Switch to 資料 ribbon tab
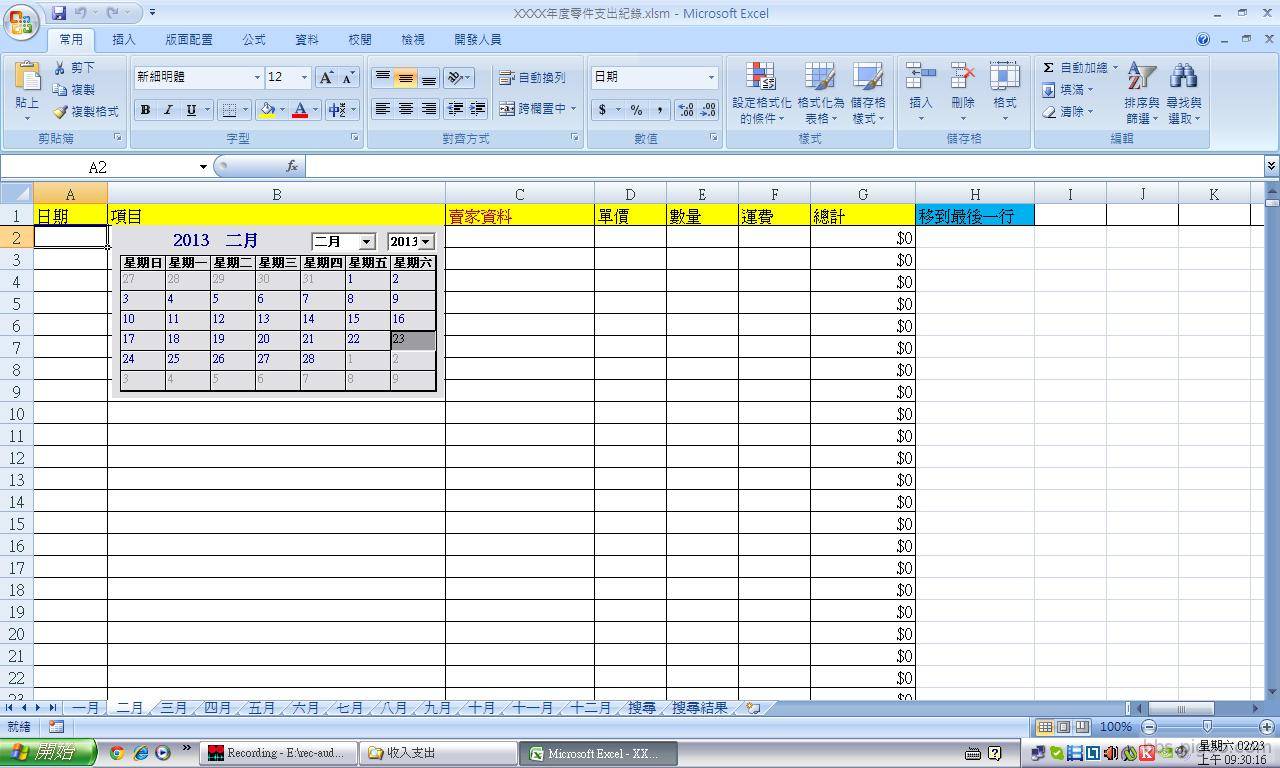Image resolution: width=1280 pixels, height=768 pixels. 307,39
